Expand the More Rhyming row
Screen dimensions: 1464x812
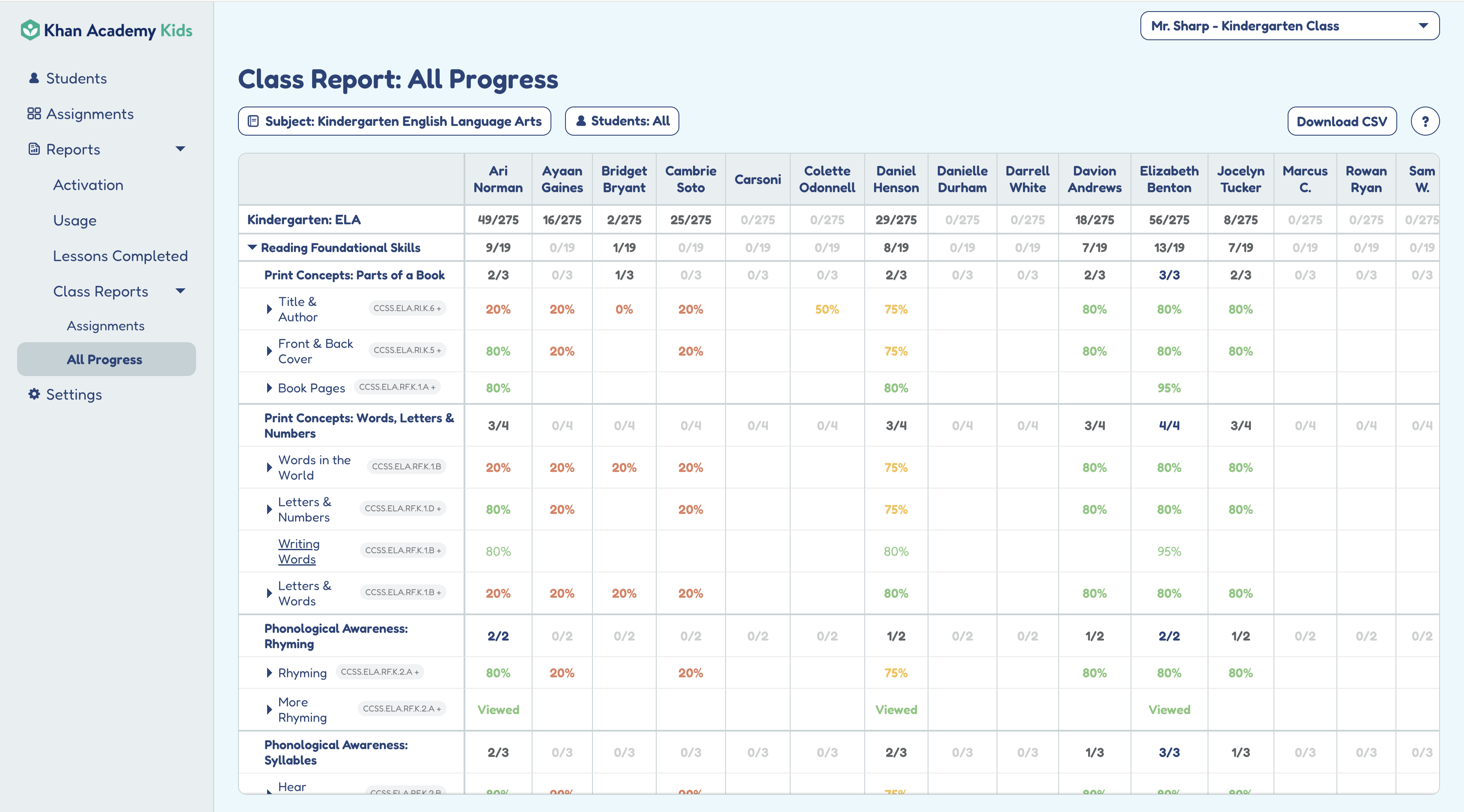(x=269, y=710)
